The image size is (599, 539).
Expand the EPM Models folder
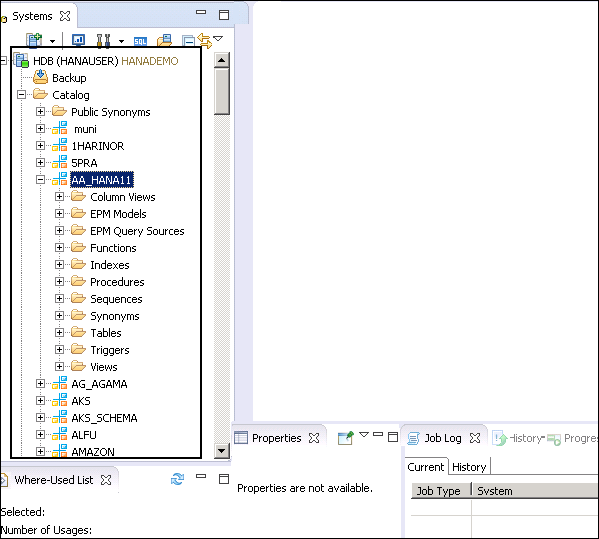pos(59,214)
